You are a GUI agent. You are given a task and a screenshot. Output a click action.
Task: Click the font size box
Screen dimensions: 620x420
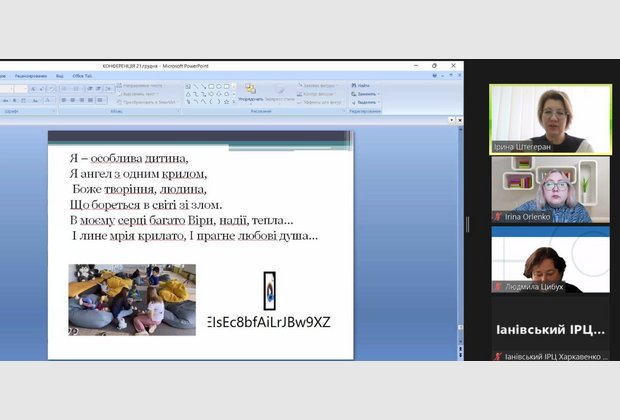point(21,89)
